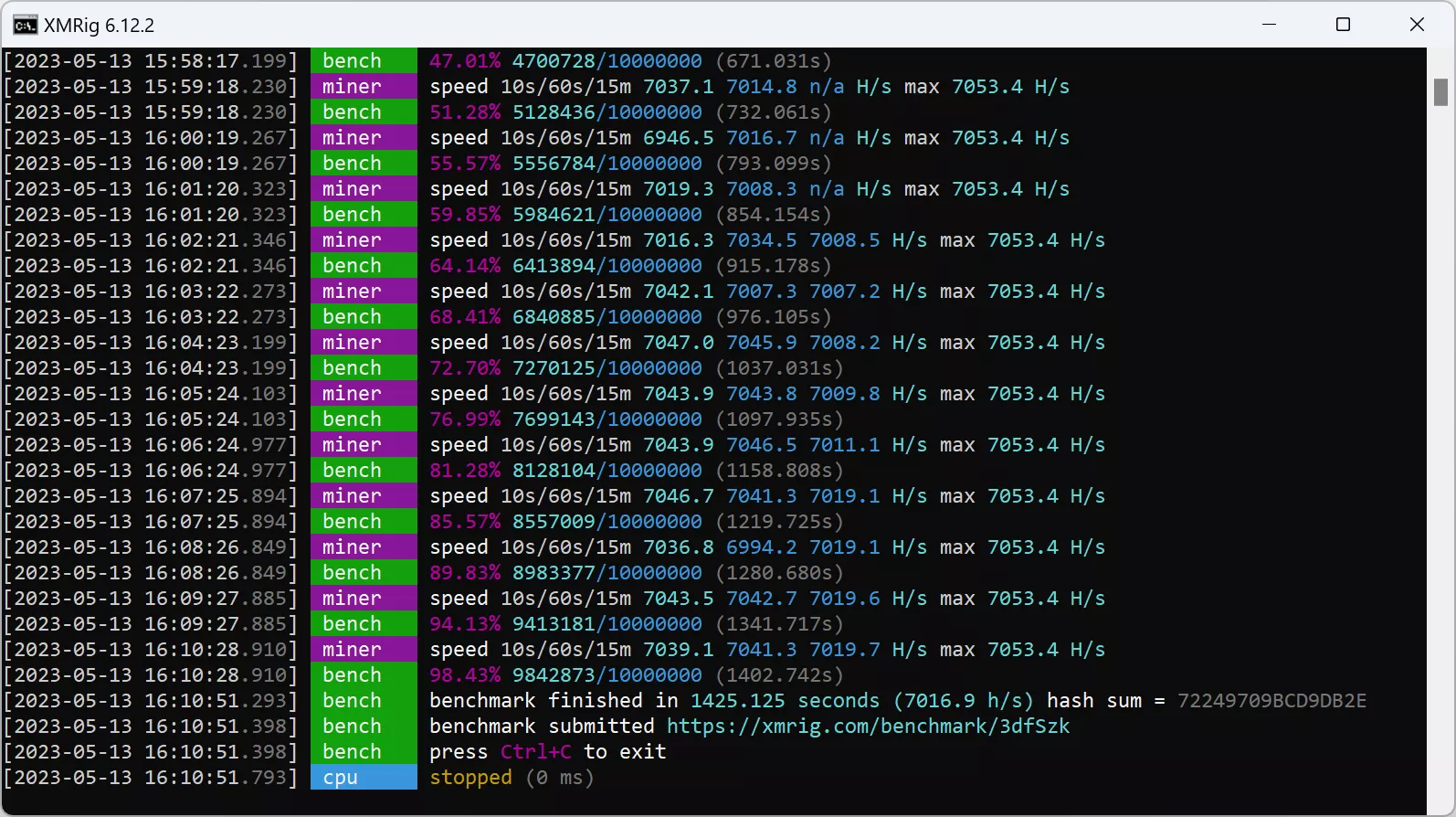Viewport: 1456px width, 817px height.
Task: Click hash sum value 72249709BCD9DB2E
Action: [1271, 701]
